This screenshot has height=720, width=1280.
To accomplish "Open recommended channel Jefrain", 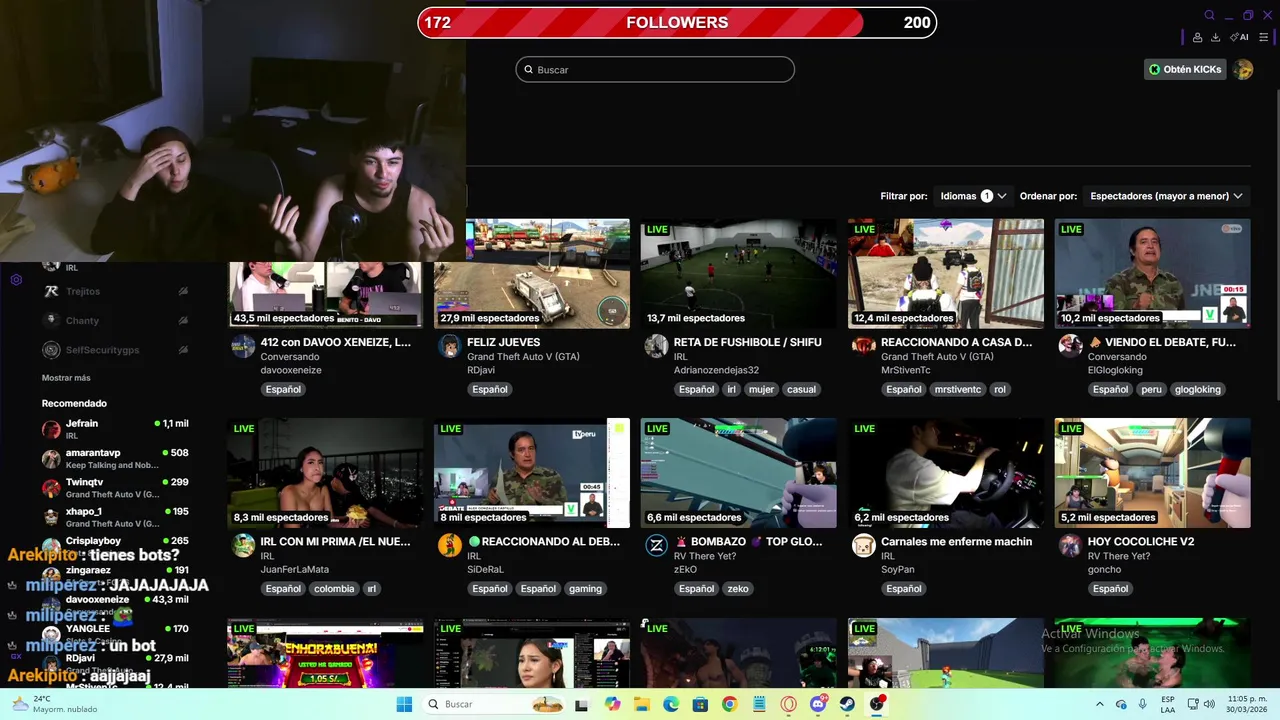I will [x=115, y=429].
